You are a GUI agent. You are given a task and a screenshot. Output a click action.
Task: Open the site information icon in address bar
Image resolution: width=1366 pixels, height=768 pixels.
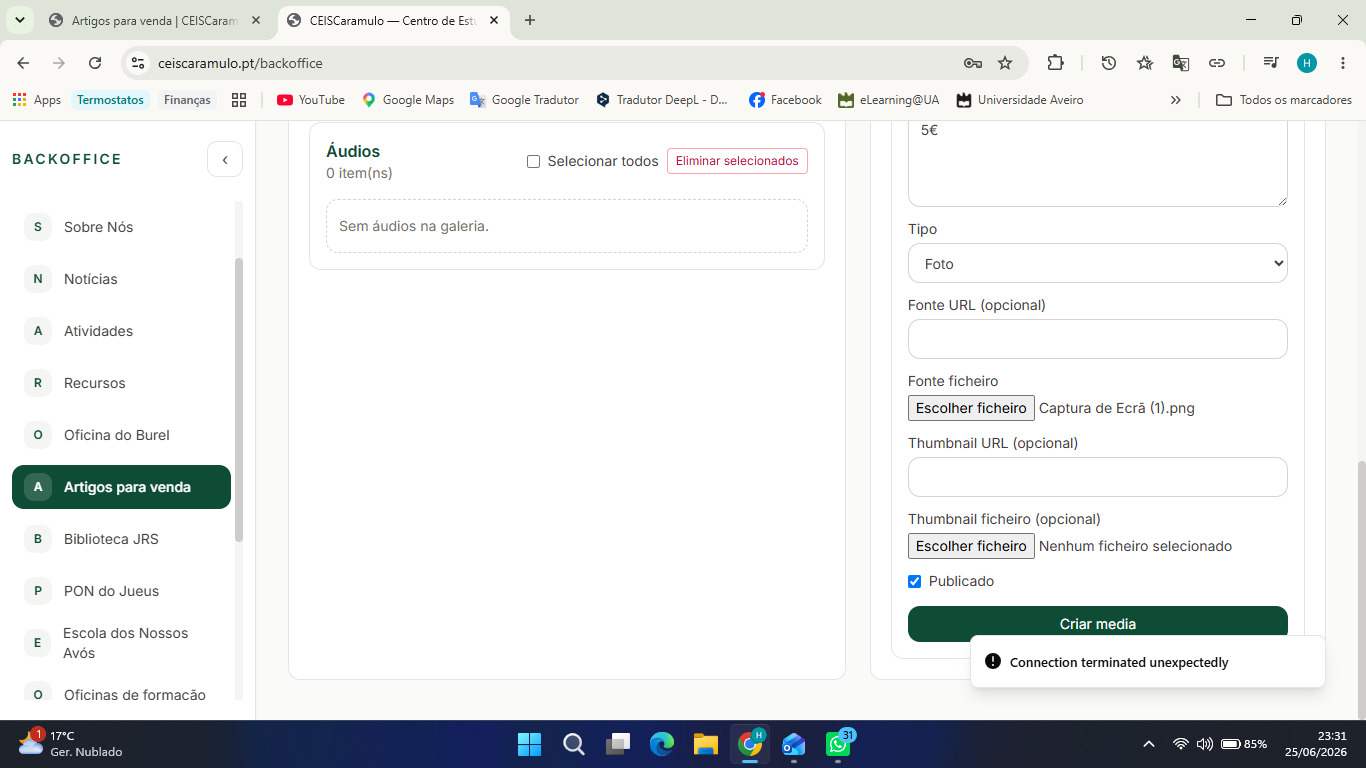pyautogui.click(x=138, y=63)
